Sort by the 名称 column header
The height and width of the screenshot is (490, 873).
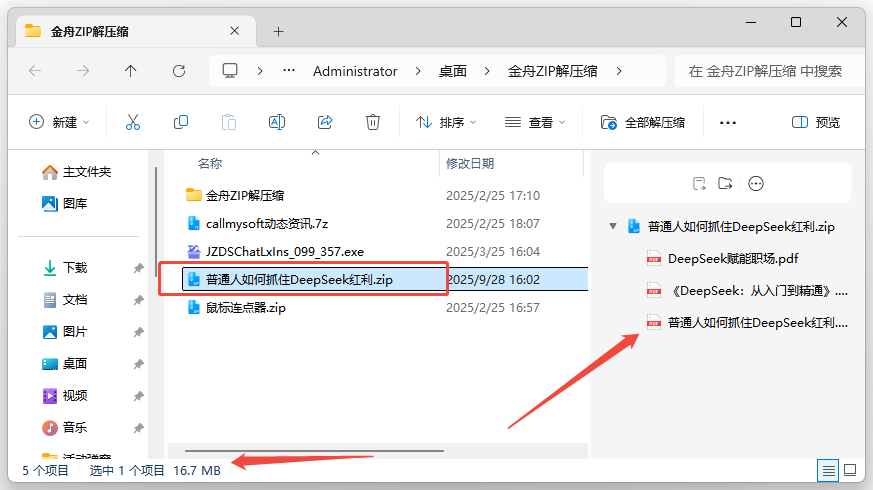pos(210,164)
